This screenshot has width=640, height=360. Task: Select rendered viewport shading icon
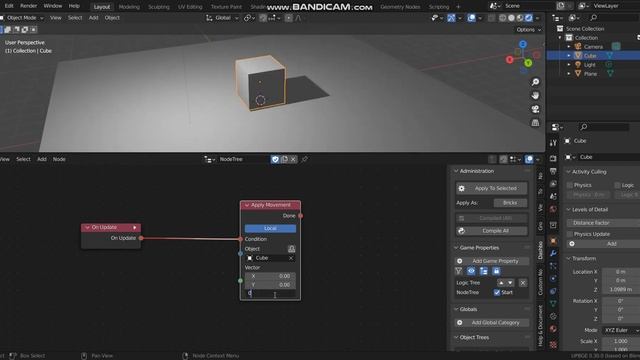529,18
